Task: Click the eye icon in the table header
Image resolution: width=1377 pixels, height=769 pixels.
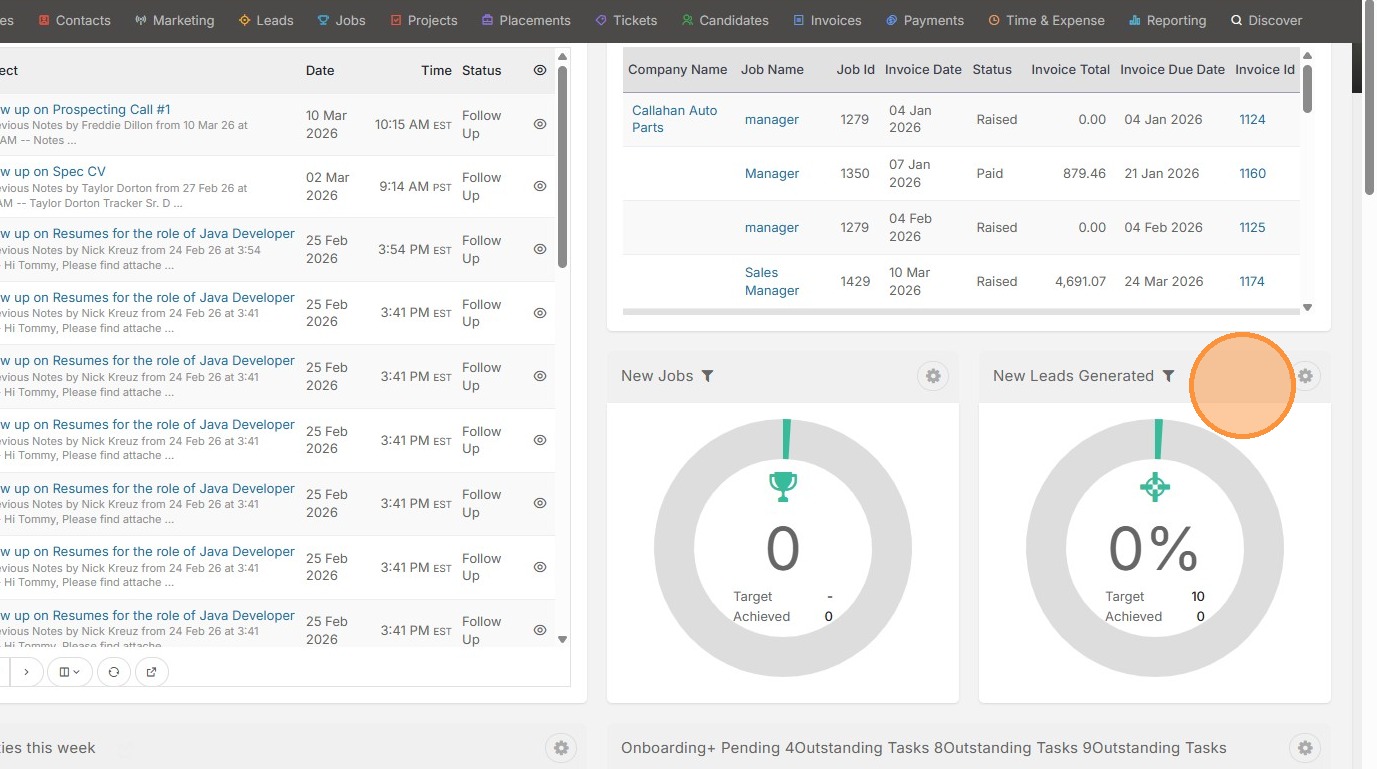Action: point(540,70)
